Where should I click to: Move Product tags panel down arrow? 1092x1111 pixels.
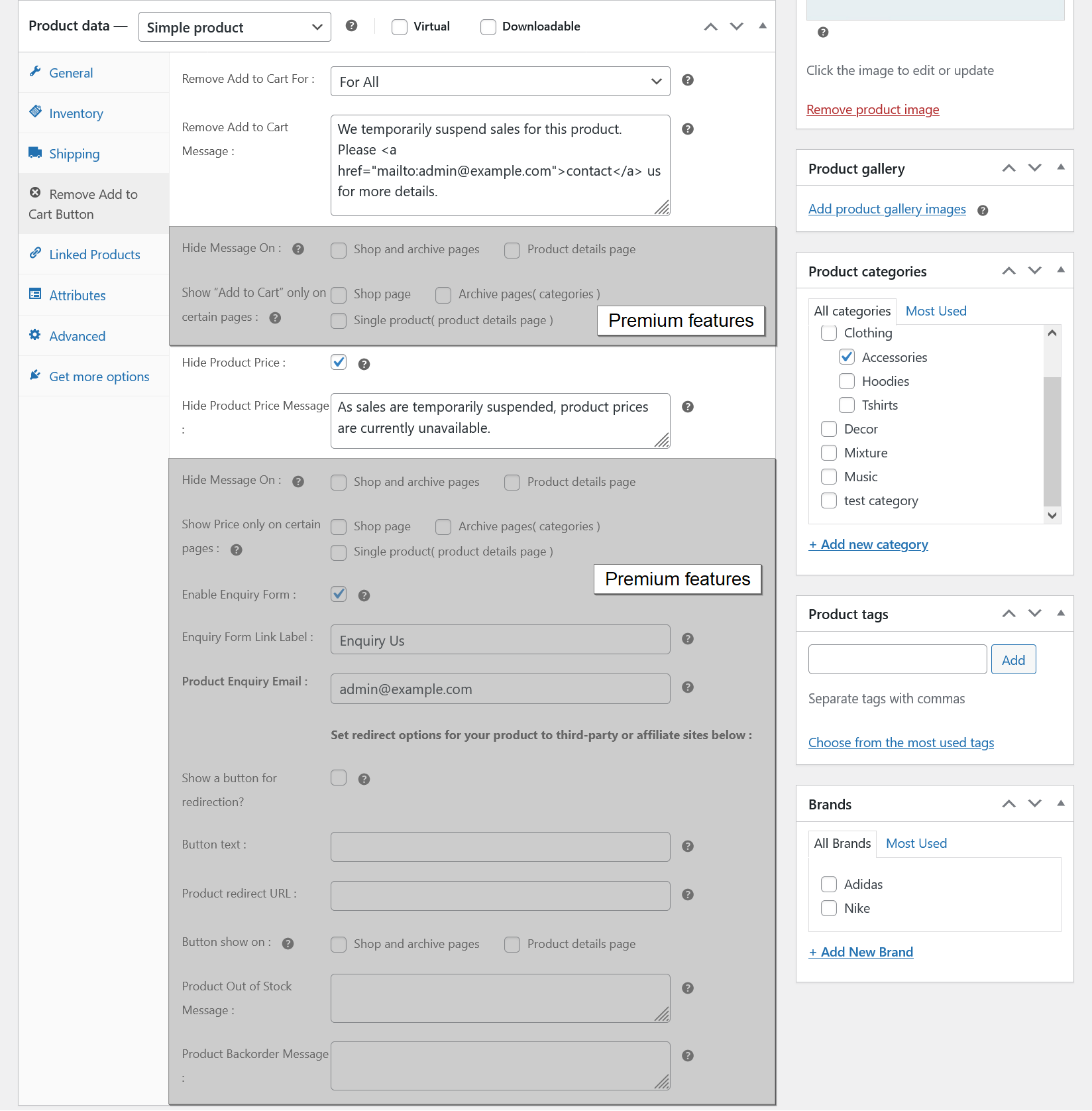(1034, 614)
